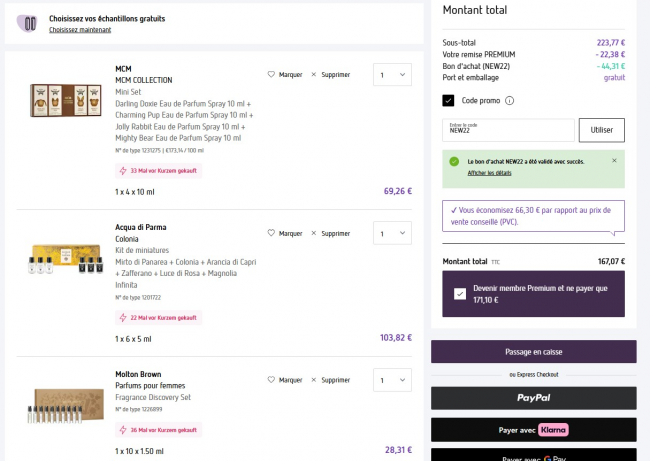This screenshot has height=461, width=650.
Task: Click the Utiliser button
Action: coord(601,130)
